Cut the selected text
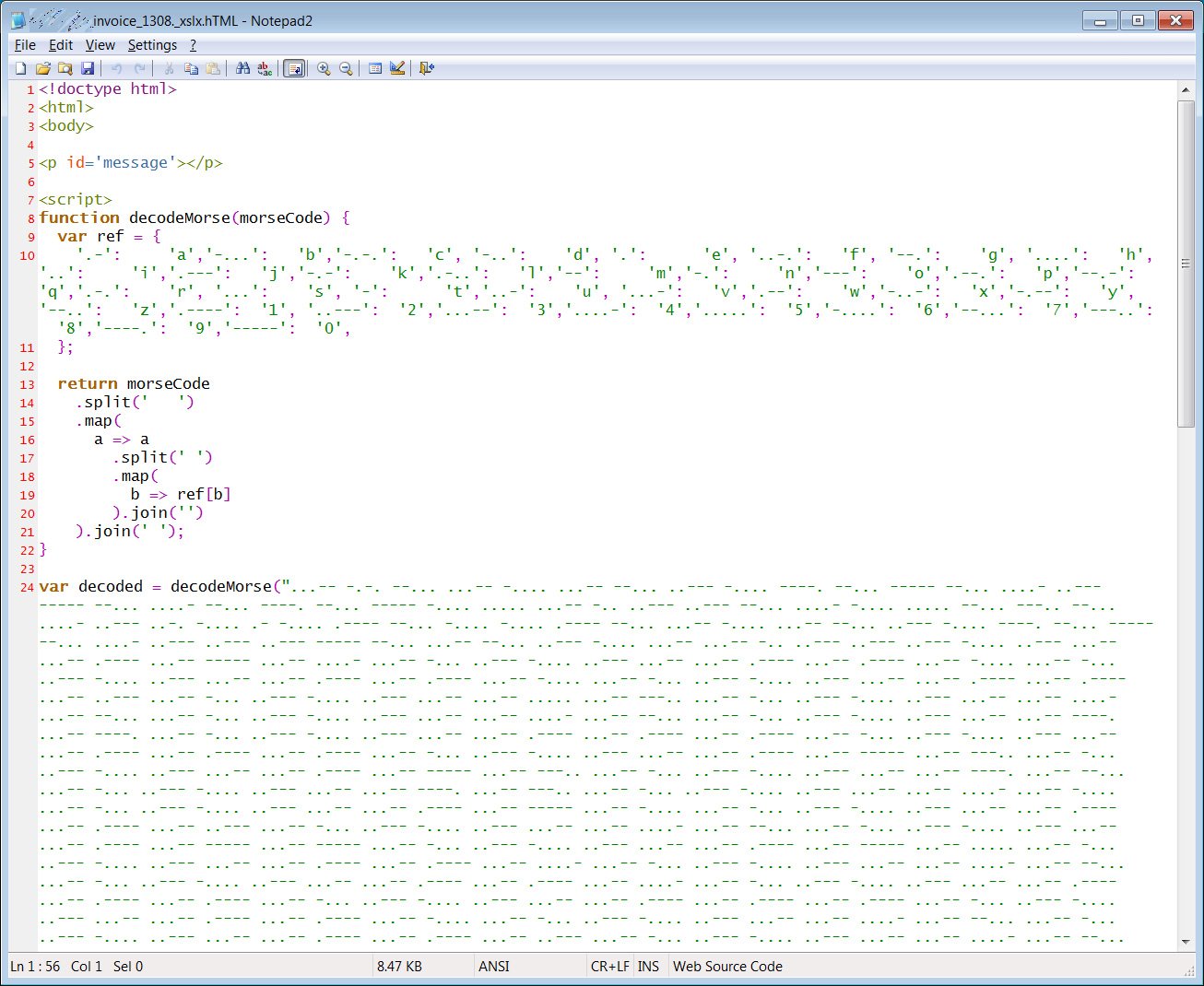 tap(168, 67)
